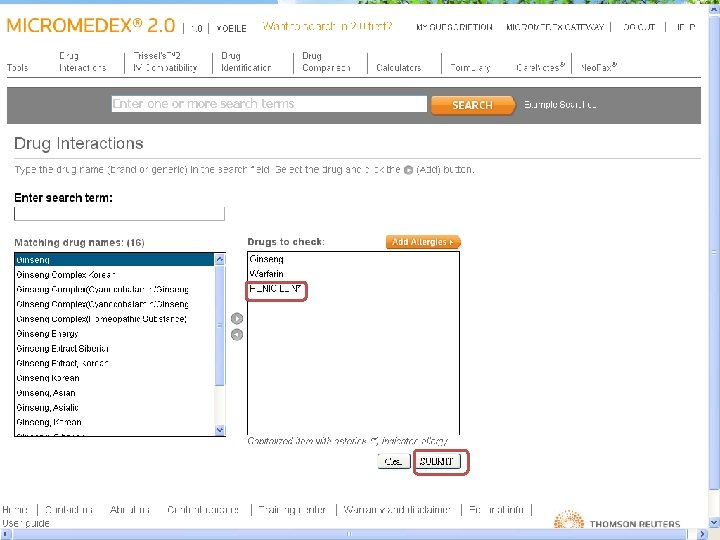Click the Editorial info footer link

pos(496,510)
